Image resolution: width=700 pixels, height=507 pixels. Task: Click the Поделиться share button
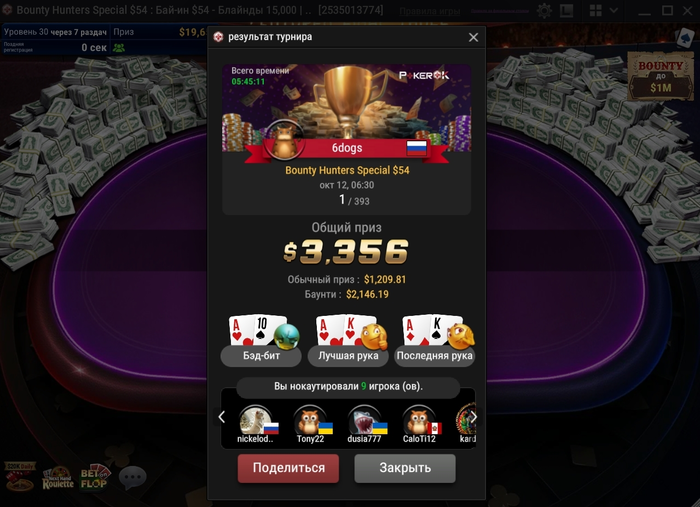point(288,468)
